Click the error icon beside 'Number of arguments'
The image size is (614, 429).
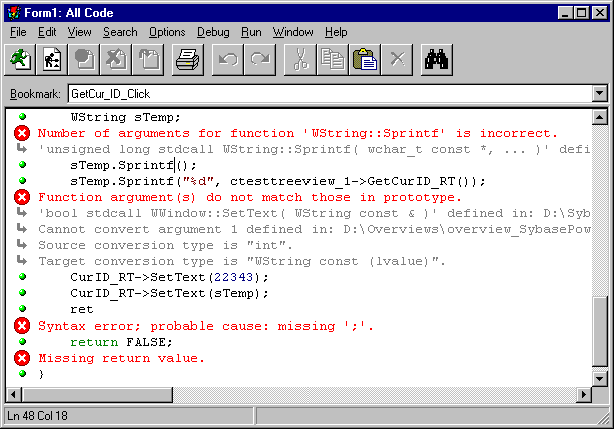[22, 133]
